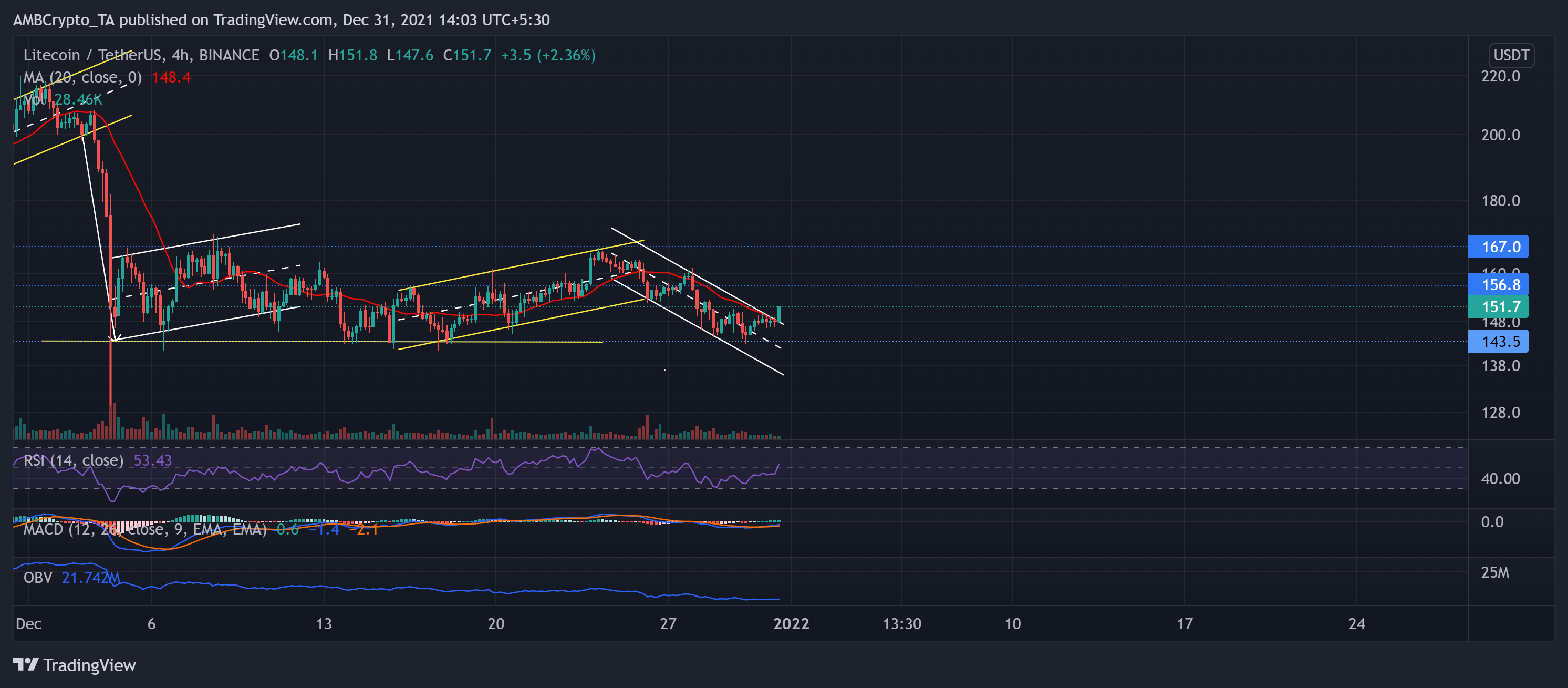This screenshot has height=688, width=1568.
Task: Click the Litecoin / TetherUS symbol title
Action: [91, 55]
